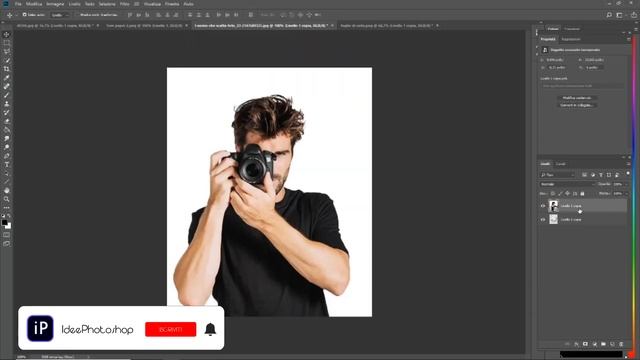Click the background color swatch
The image size is (640, 360).
pyautogui.click(x=9, y=226)
